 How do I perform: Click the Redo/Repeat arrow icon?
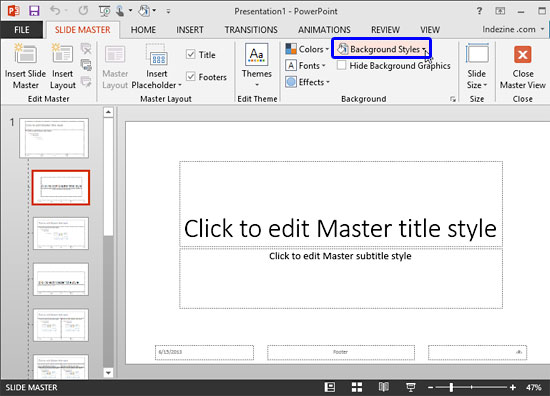click(x=83, y=11)
